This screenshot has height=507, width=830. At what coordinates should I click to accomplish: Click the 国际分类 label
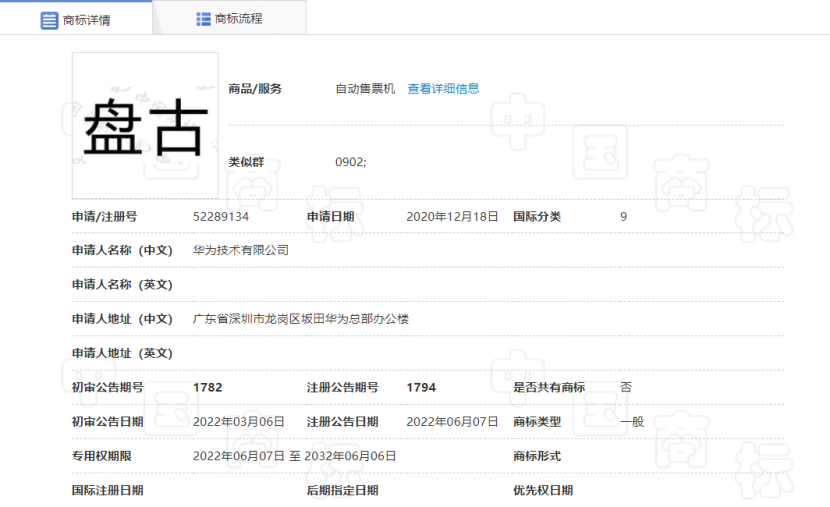pyautogui.click(x=537, y=216)
